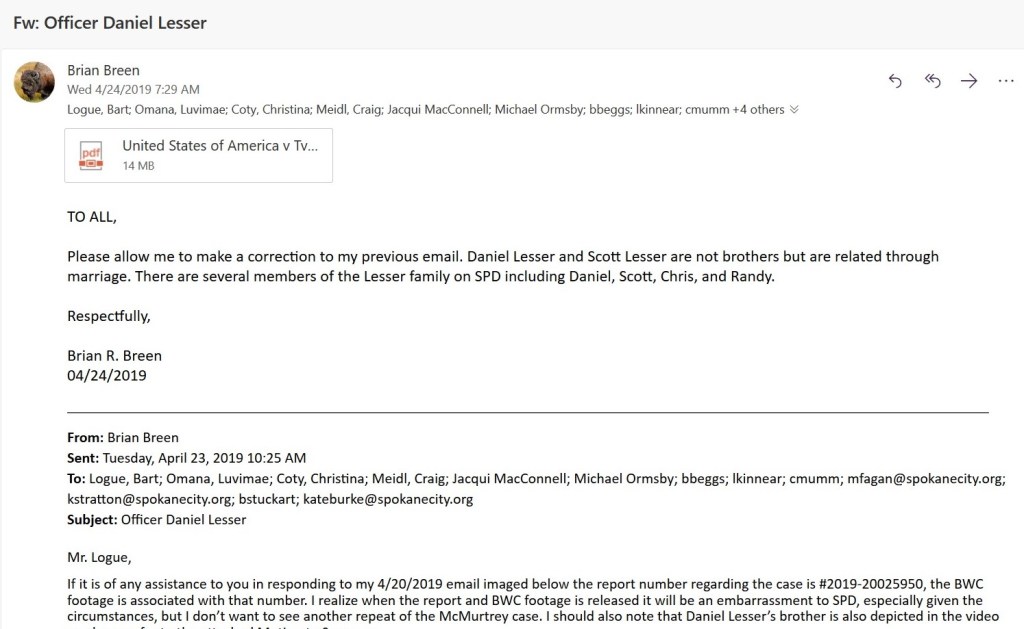Click Brian Breen's profile avatar

point(34,82)
